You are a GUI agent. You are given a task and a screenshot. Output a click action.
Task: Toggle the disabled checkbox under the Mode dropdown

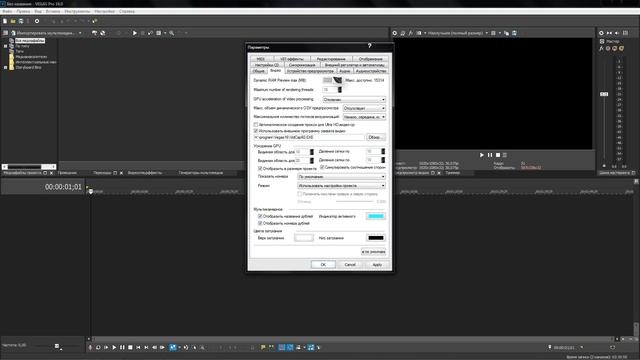(300, 194)
